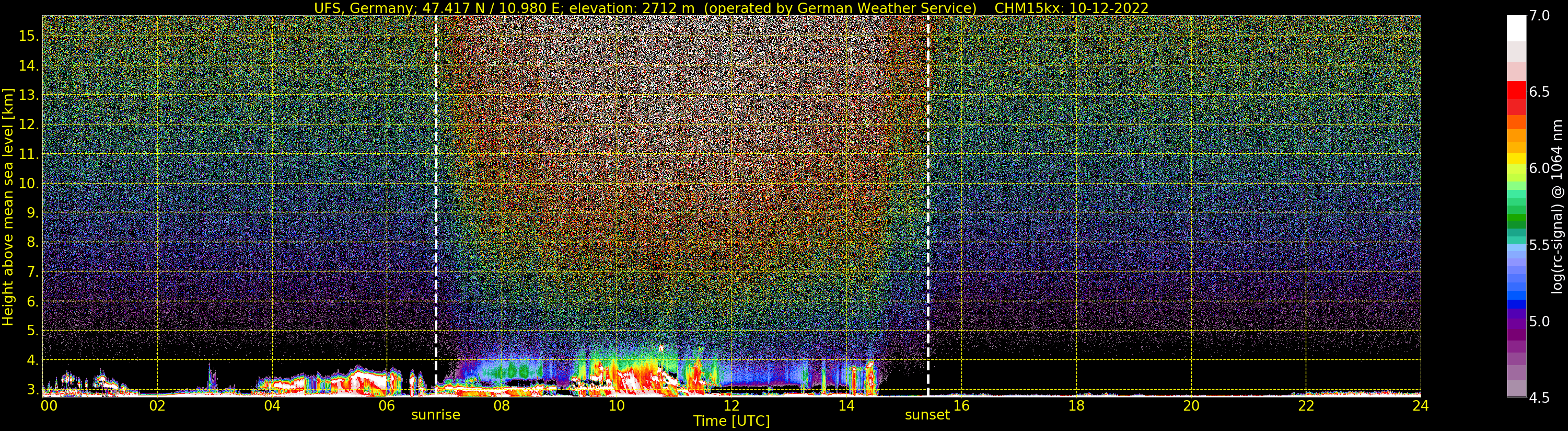The width and height of the screenshot is (1568, 431).
Task: Click the time axis tick label '00'
Action: click(x=49, y=406)
